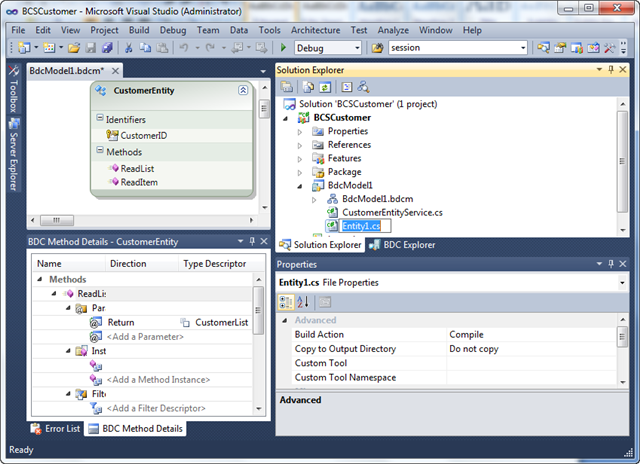Click the Save toolbar icon

pyautogui.click(x=91, y=48)
